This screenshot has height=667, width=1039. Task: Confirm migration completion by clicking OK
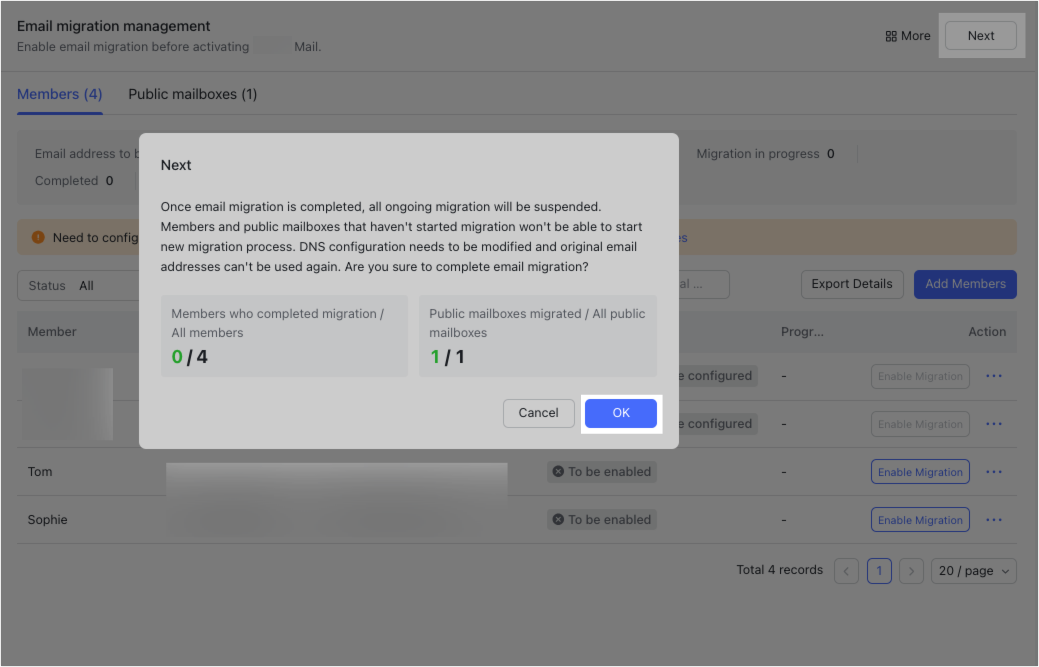pos(620,412)
